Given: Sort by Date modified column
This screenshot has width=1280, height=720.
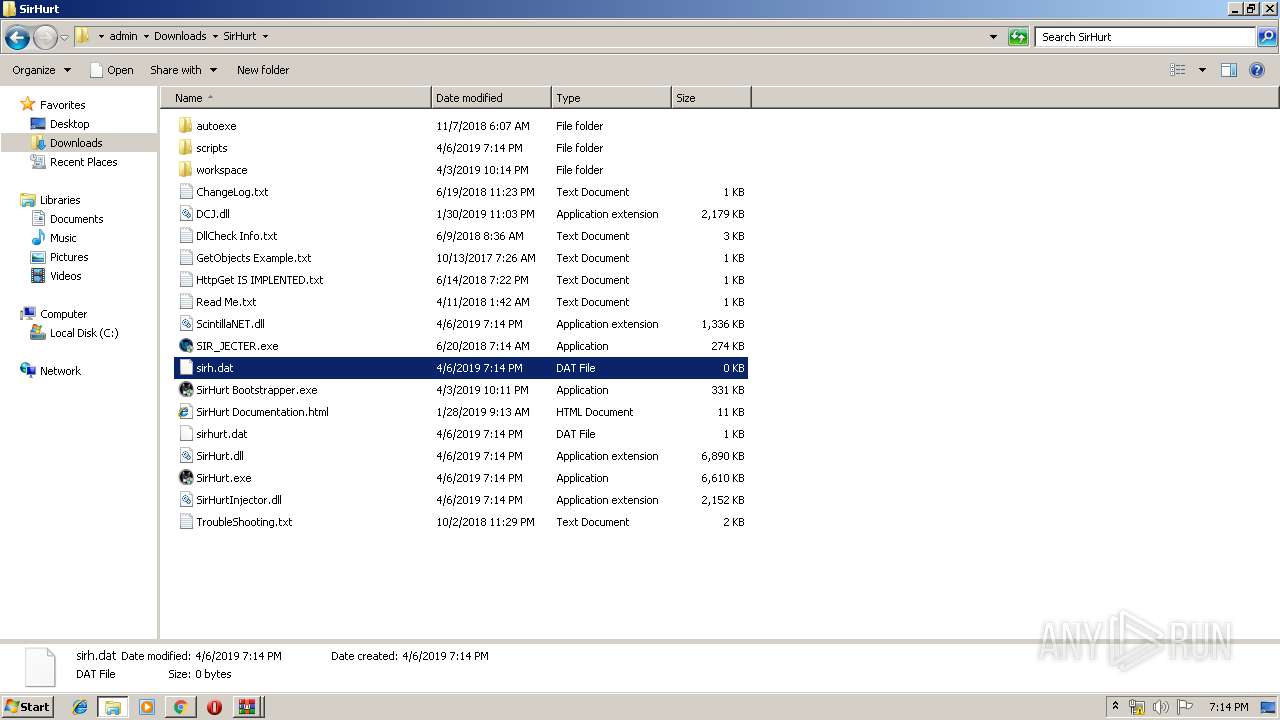Looking at the screenshot, I should pyautogui.click(x=491, y=98).
